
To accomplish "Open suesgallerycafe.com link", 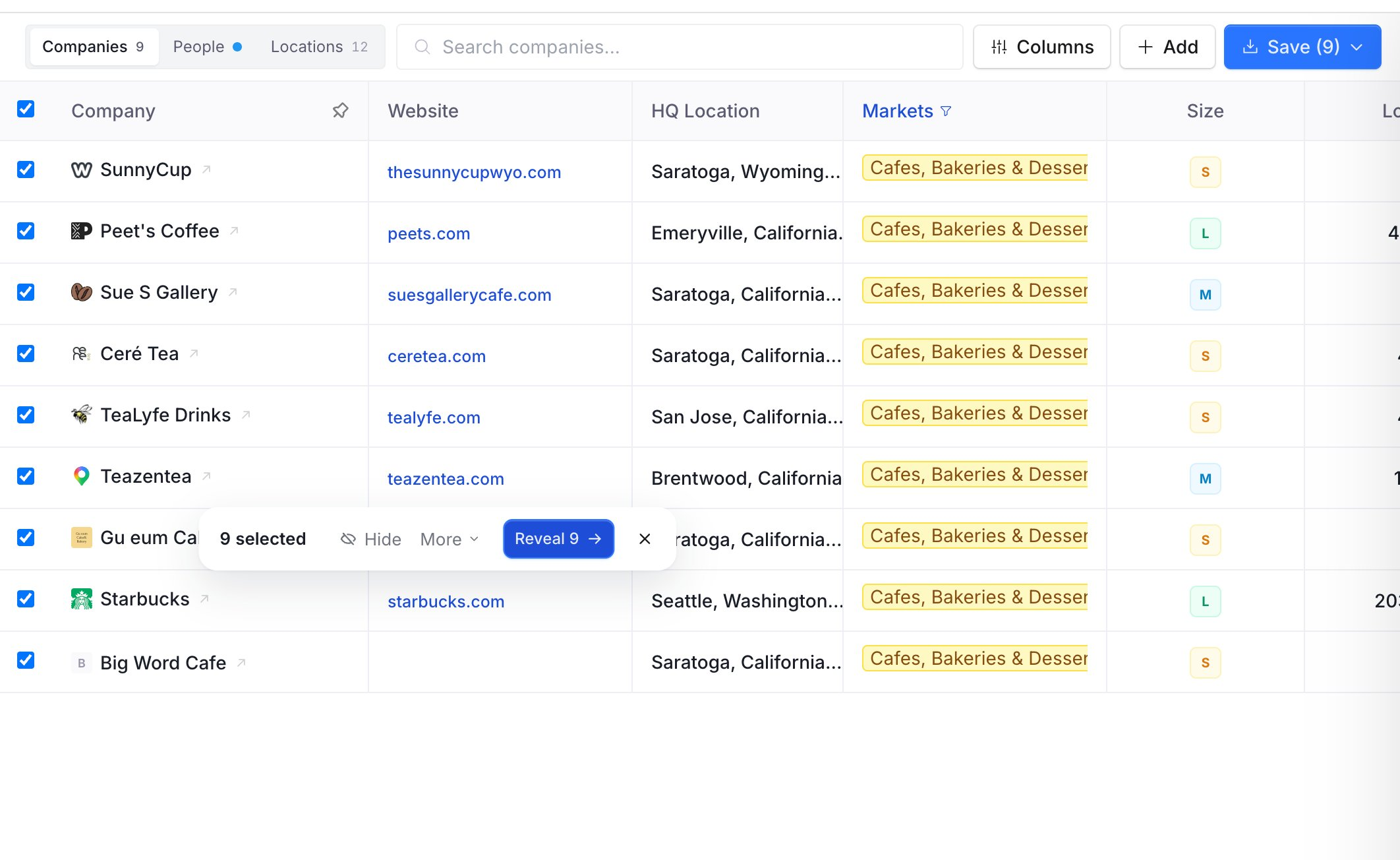I will point(469,295).
